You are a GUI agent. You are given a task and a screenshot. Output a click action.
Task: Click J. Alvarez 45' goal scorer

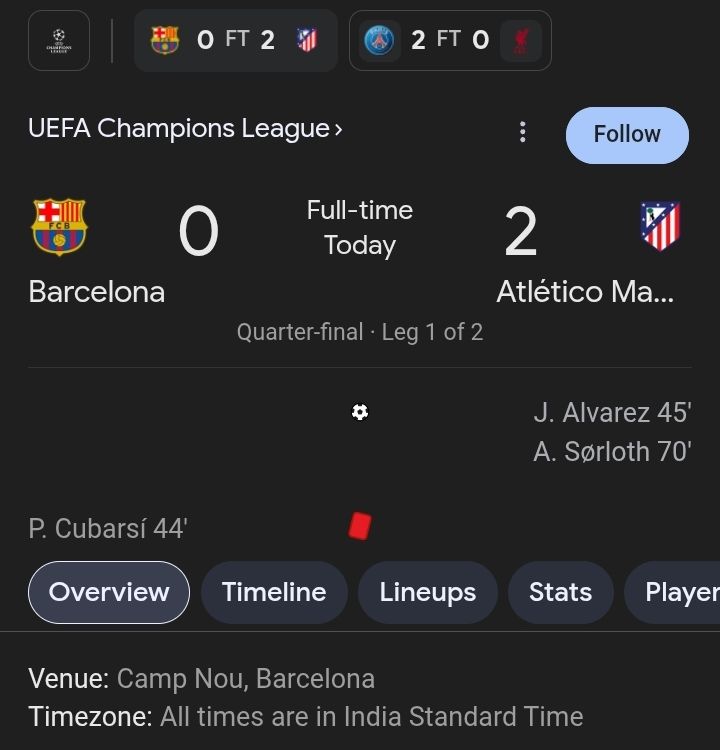612,413
